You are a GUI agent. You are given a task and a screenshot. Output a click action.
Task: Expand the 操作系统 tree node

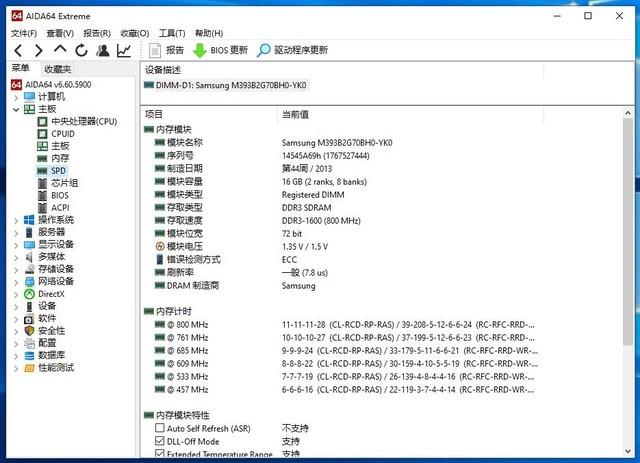click(16, 220)
